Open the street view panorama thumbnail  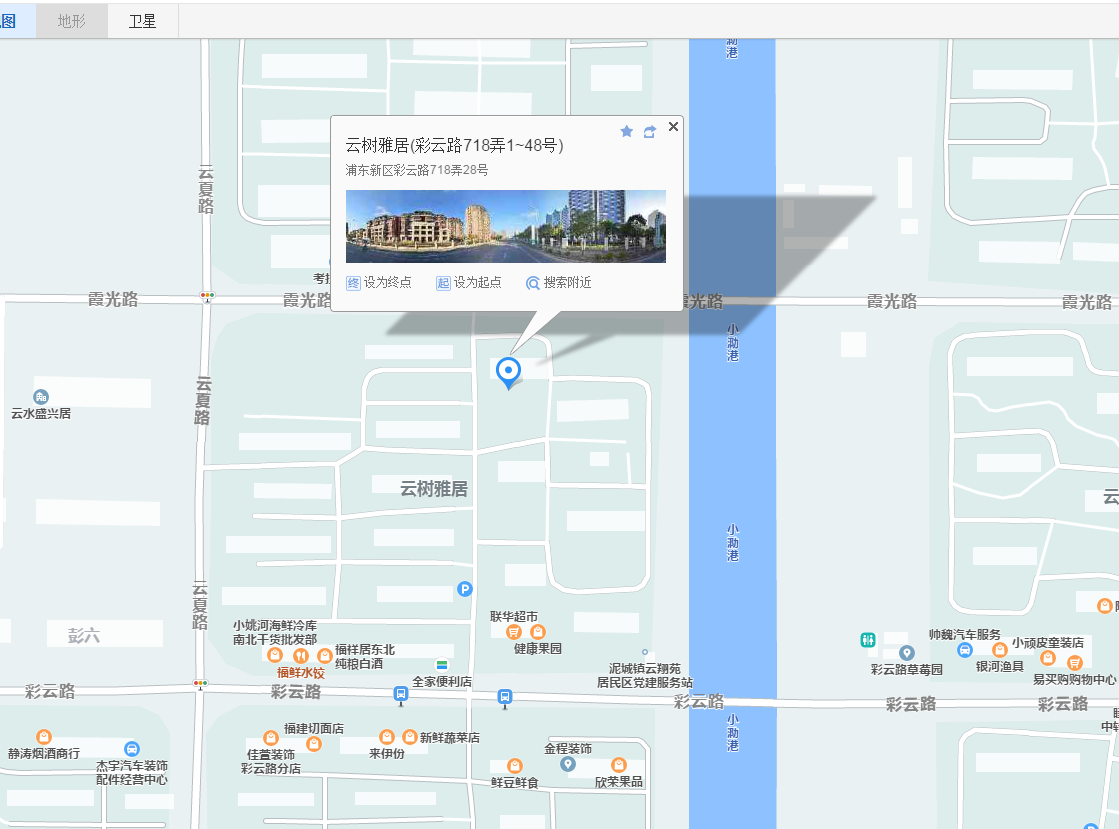click(505, 226)
